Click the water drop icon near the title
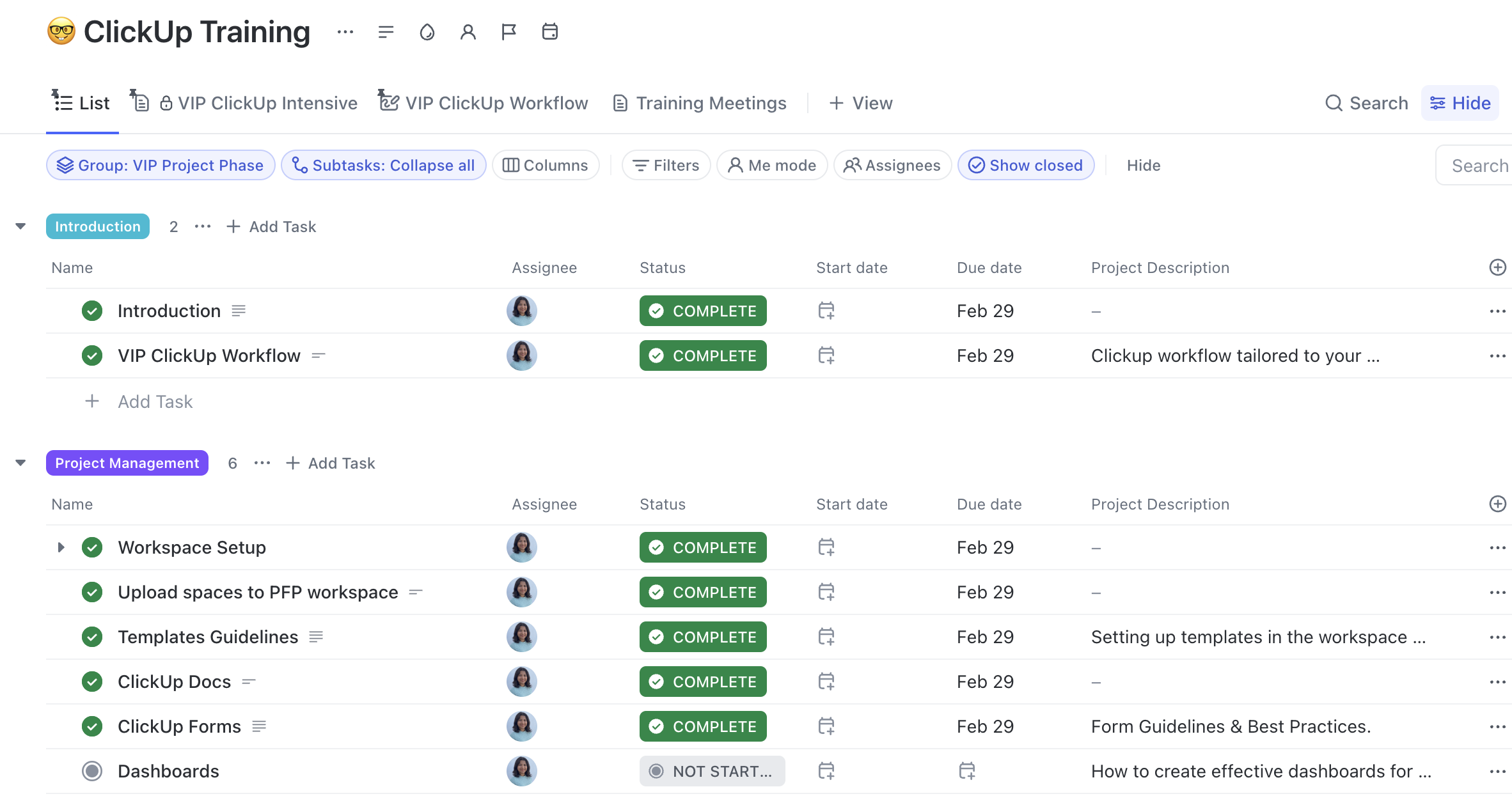 [427, 31]
